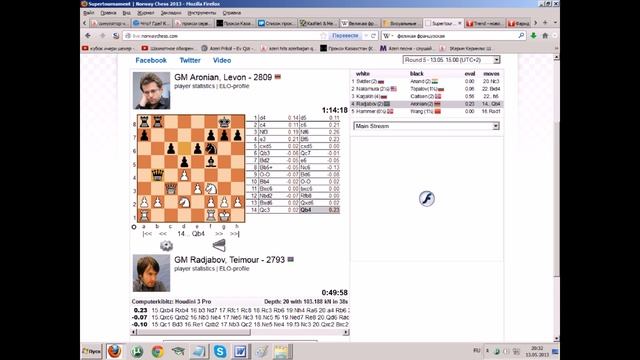The height and width of the screenshot is (360, 640).
Task: Select the Radjabov vs Aronian game row
Action: 427,104
